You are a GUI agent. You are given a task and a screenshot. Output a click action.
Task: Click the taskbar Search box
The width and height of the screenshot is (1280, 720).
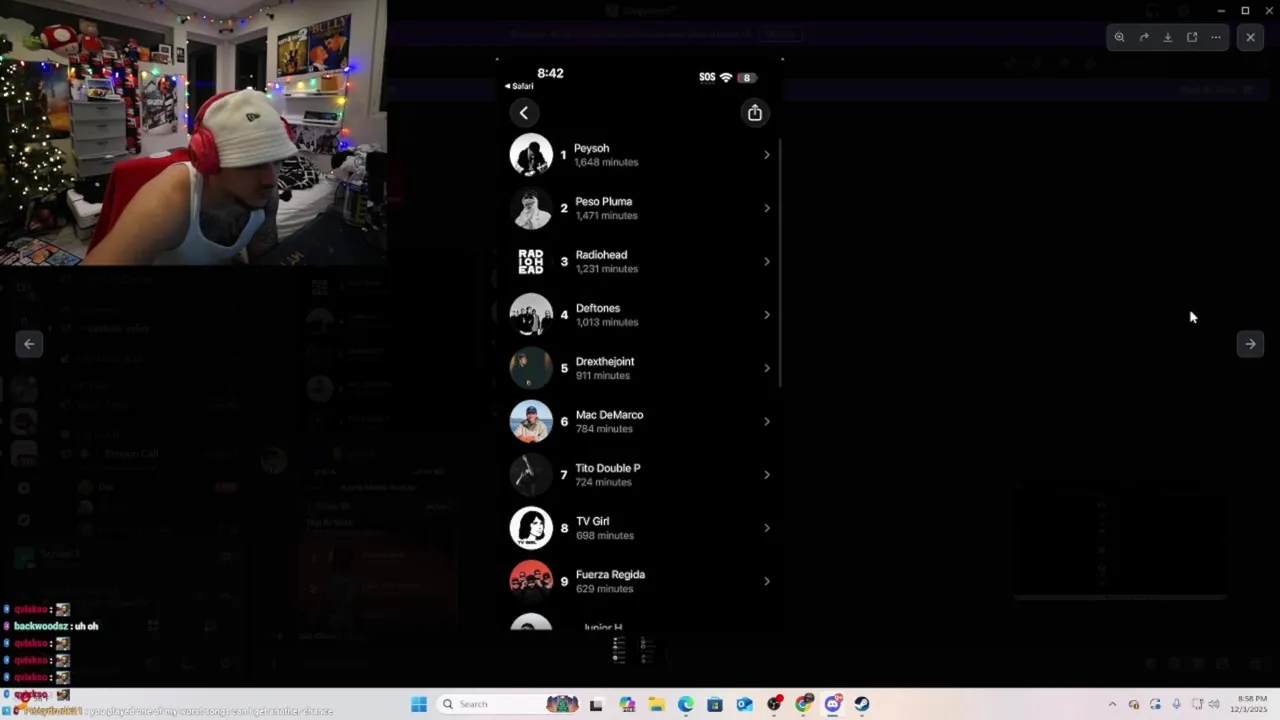coord(510,704)
